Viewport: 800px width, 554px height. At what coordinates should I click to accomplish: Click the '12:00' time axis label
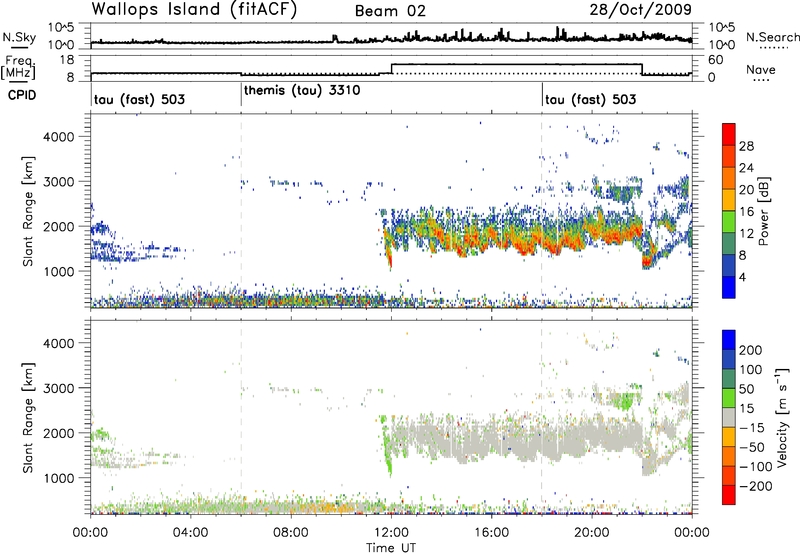pos(391,533)
